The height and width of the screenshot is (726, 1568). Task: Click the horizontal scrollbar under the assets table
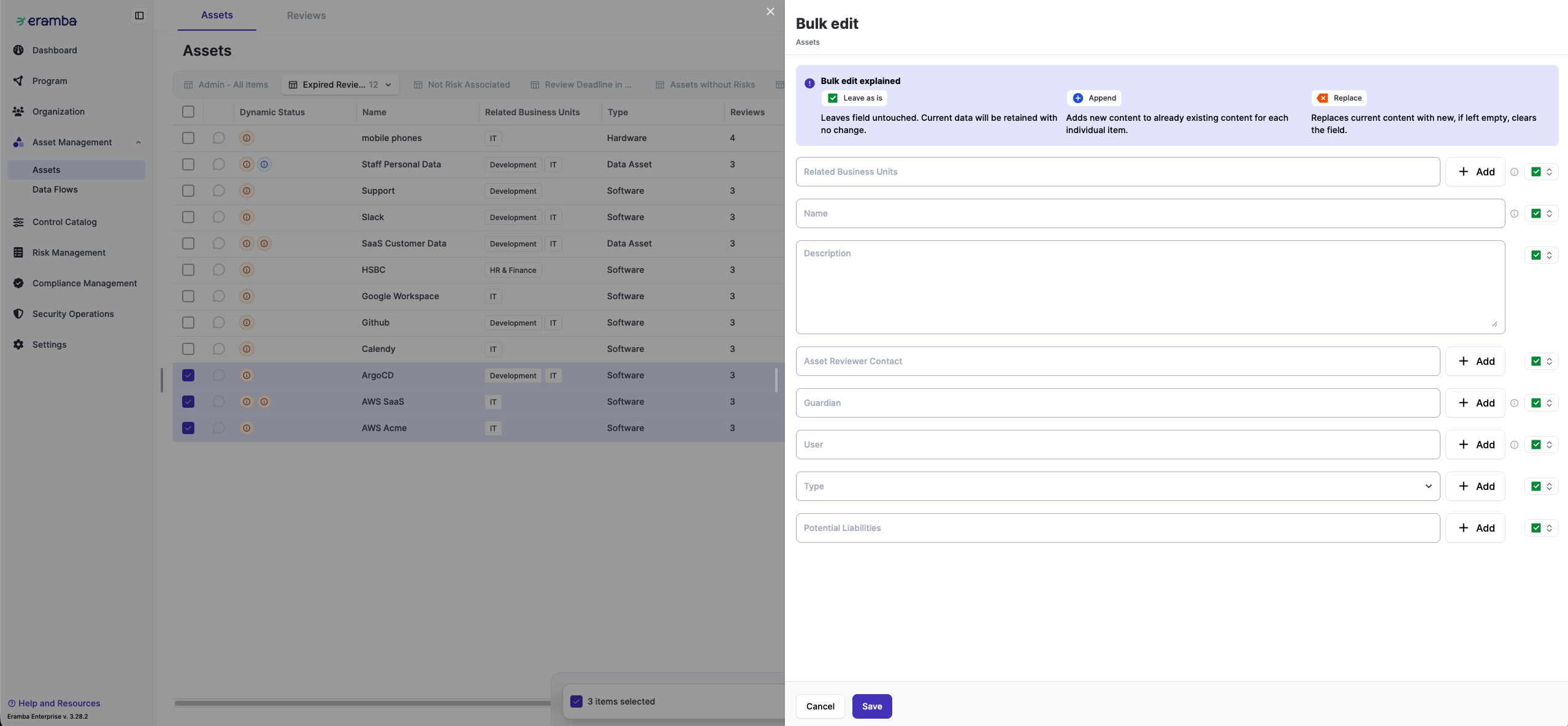[x=362, y=703]
